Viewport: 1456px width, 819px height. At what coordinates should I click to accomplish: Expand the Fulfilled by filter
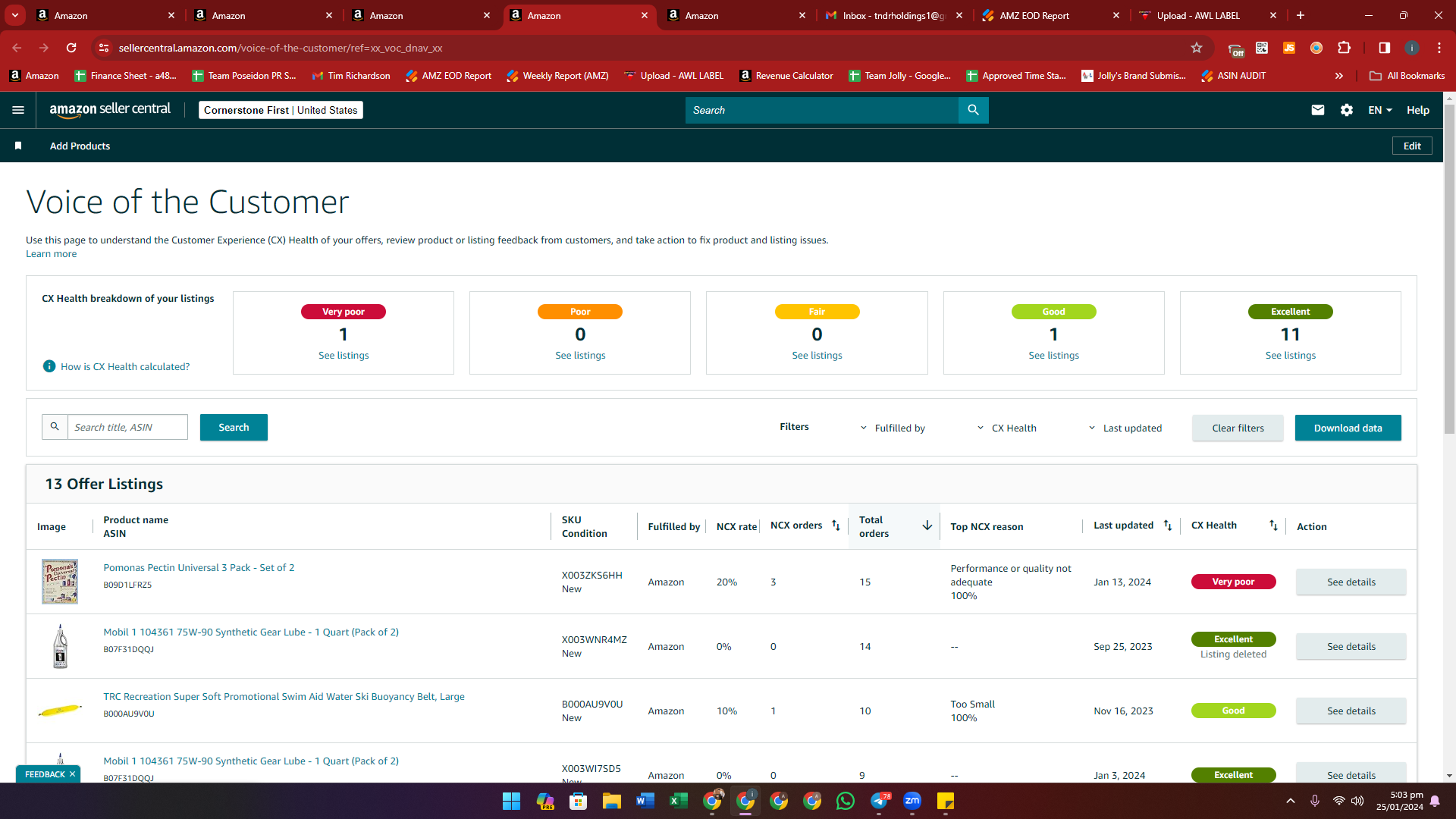point(893,428)
